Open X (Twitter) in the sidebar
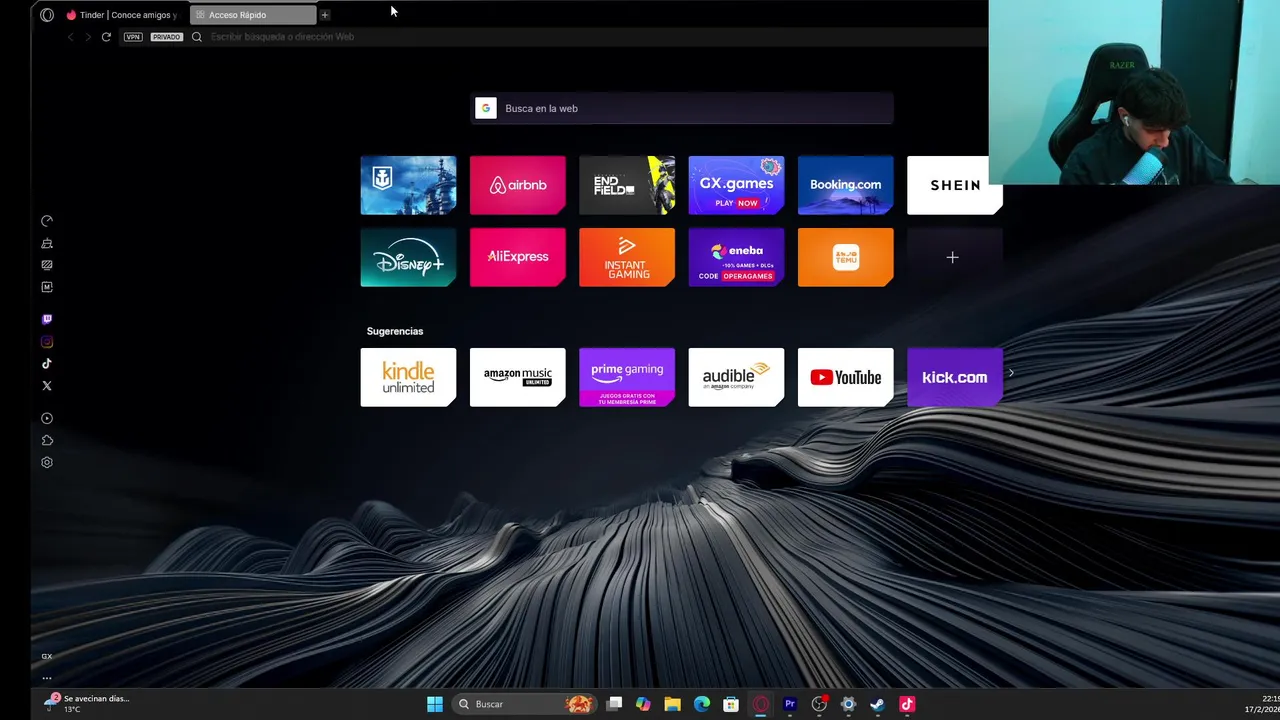 (x=47, y=386)
